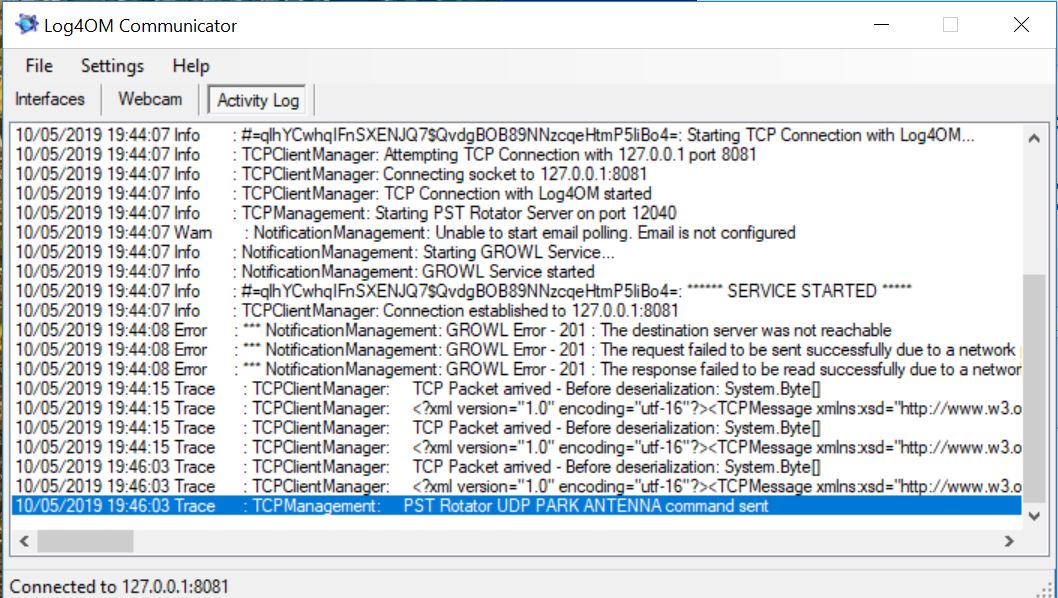Click the horizontal scrollbar right arrow
Viewport: 1058px width, 598px height.
click(1009, 541)
